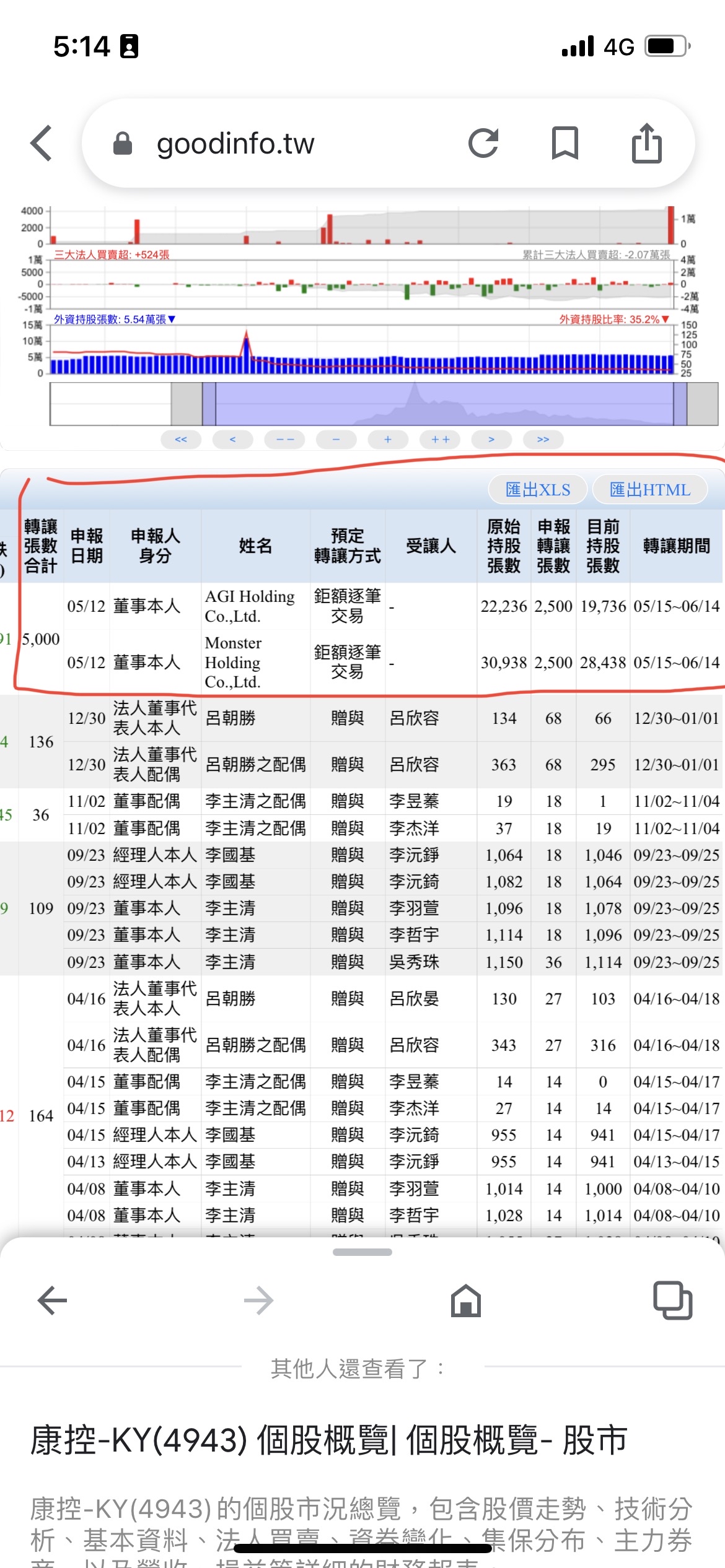The width and height of the screenshot is (725, 1568).
Task: Tap the forward arrow in bottom bar
Action: tap(259, 1300)
